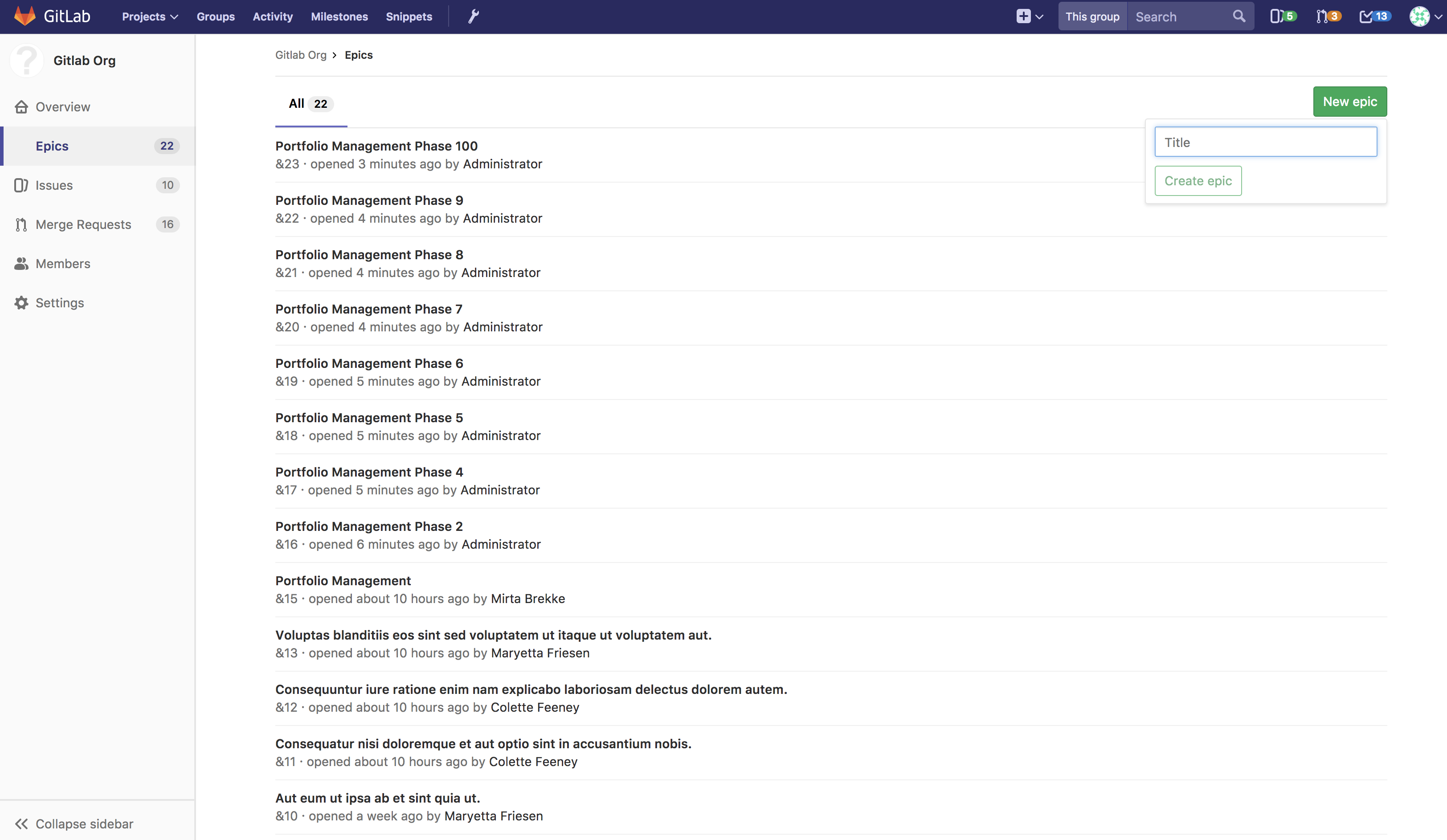Image resolution: width=1447 pixels, height=840 pixels.
Task: Select the All epics tab
Action: [310, 104]
